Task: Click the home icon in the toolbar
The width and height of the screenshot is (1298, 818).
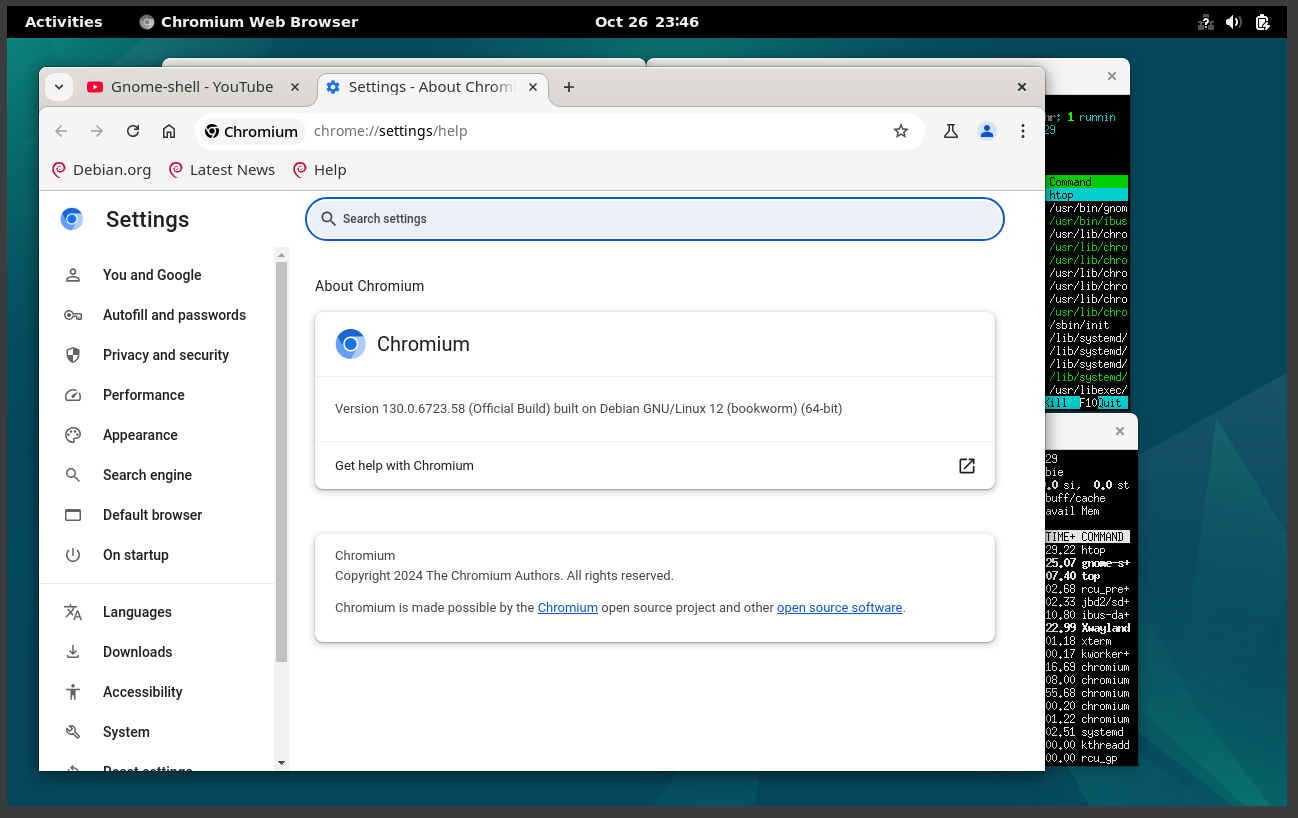Action: (169, 131)
